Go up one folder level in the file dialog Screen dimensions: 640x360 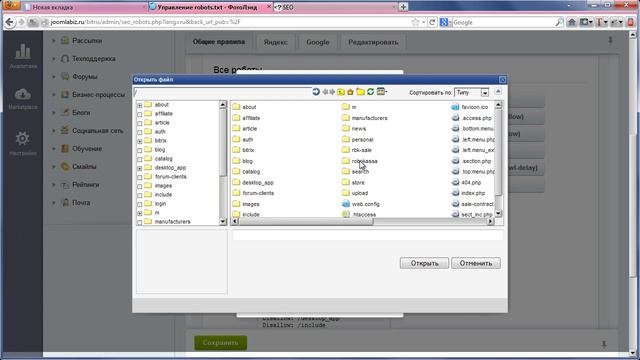341,92
